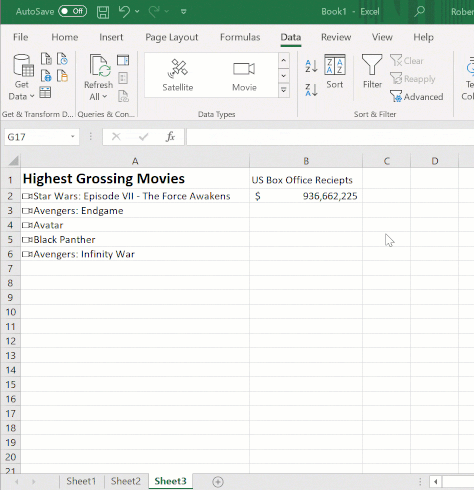Click the Filter funnel button

click(372, 71)
